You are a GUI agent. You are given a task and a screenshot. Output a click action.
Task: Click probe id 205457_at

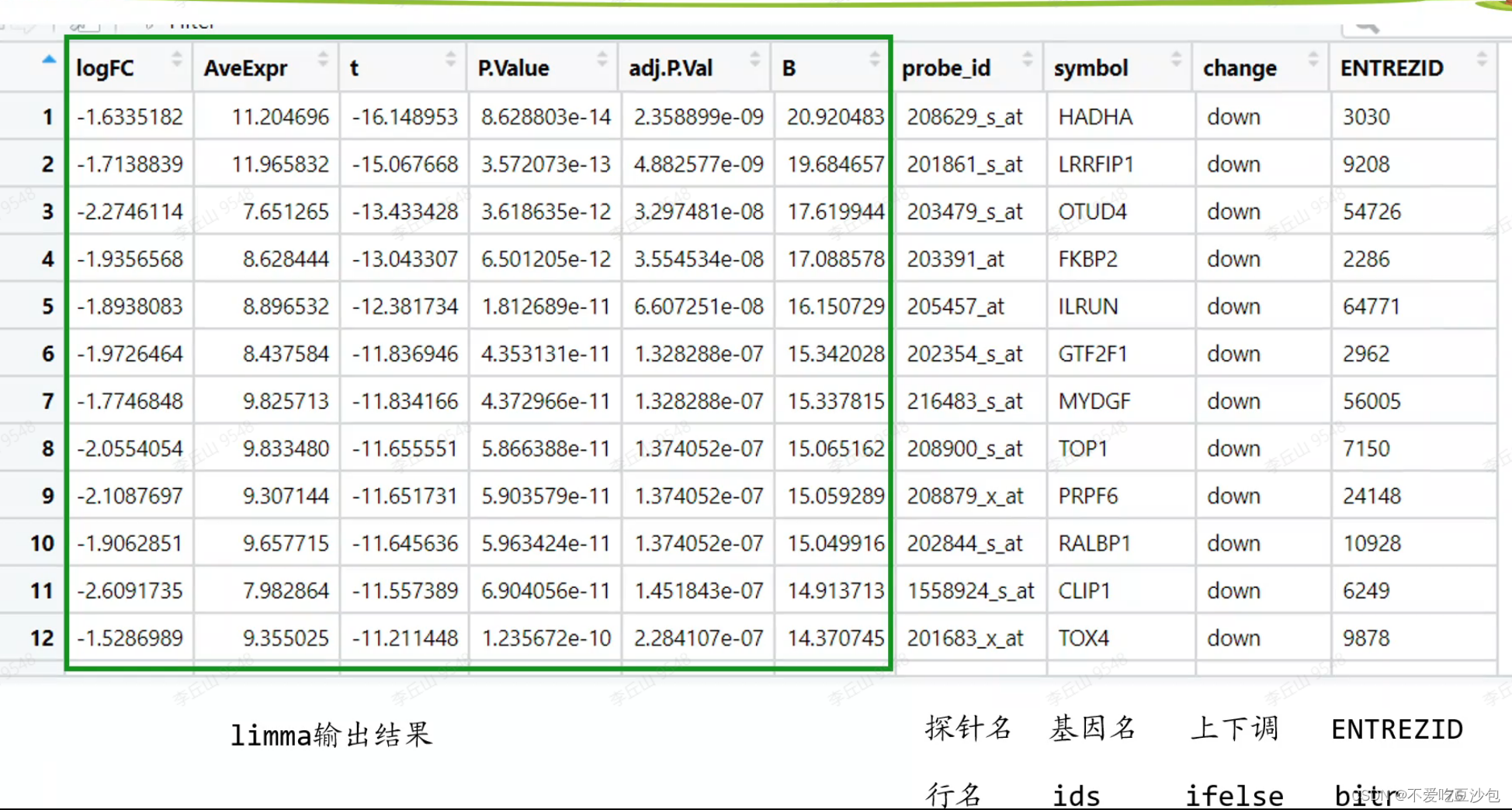click(955, 306)
